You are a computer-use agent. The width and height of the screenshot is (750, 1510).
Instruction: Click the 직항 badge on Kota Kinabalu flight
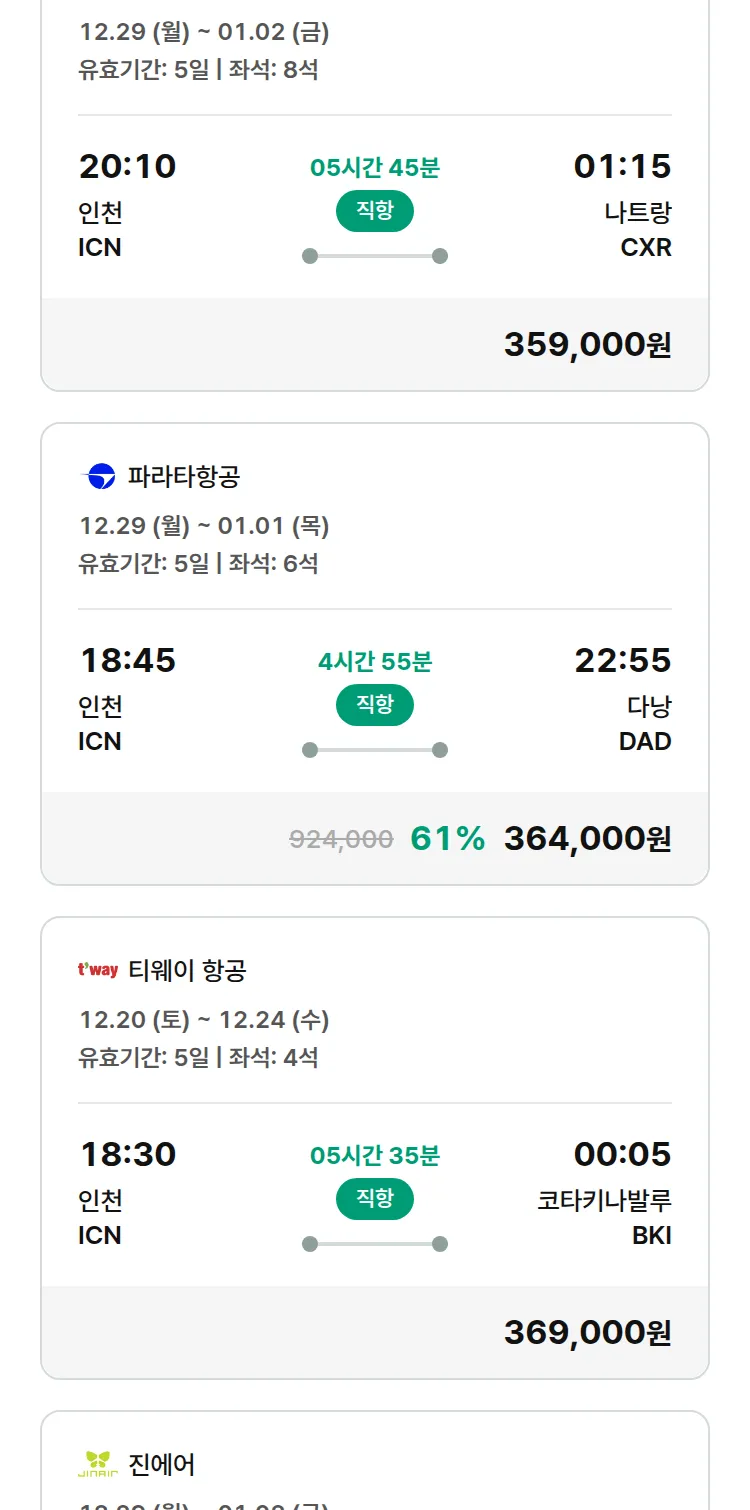point(375,1199)
